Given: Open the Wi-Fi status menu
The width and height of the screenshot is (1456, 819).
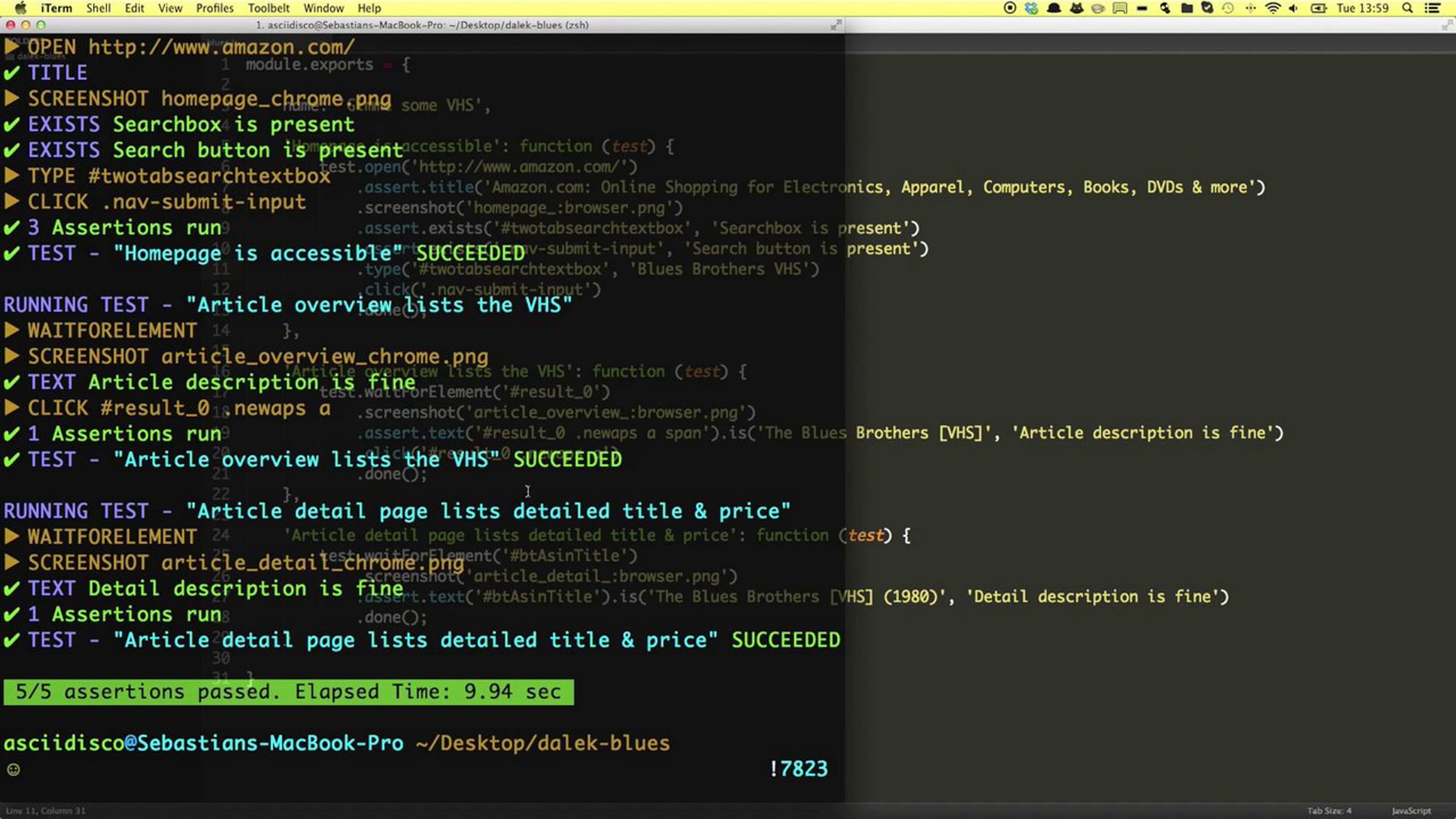Looking at the screenshot, I should pos(1273,8).
